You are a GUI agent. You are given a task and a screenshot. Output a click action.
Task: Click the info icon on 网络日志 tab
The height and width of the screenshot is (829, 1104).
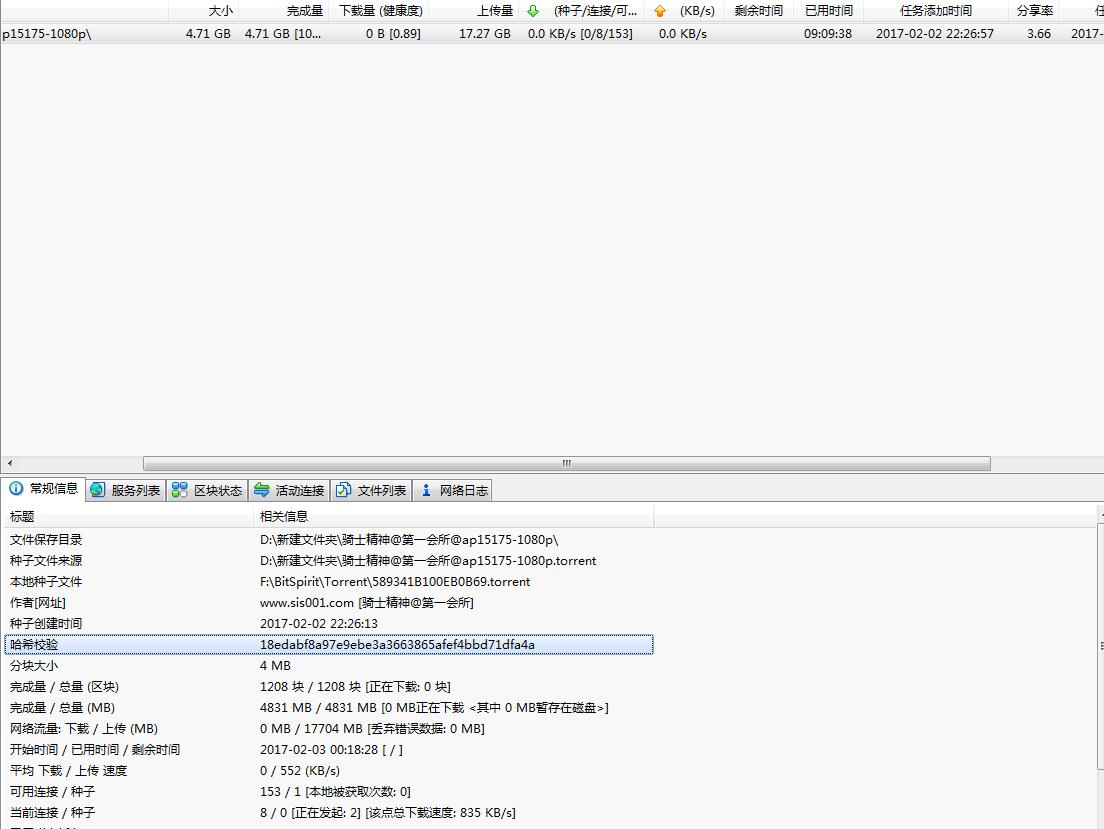(x=426, y=490)
